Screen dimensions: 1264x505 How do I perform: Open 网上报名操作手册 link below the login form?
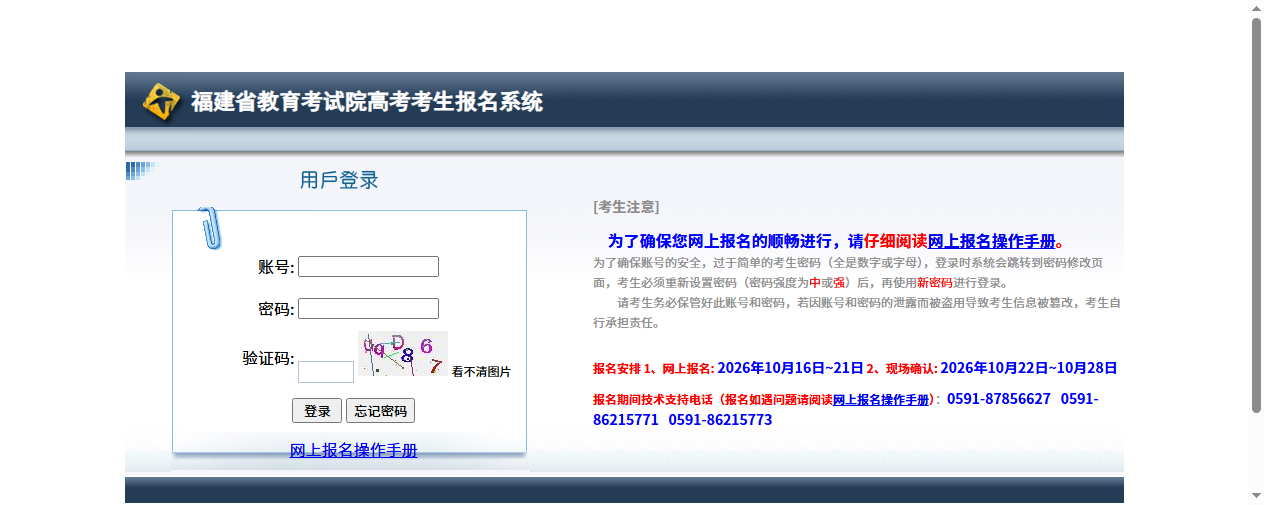(x=353, y=451)
